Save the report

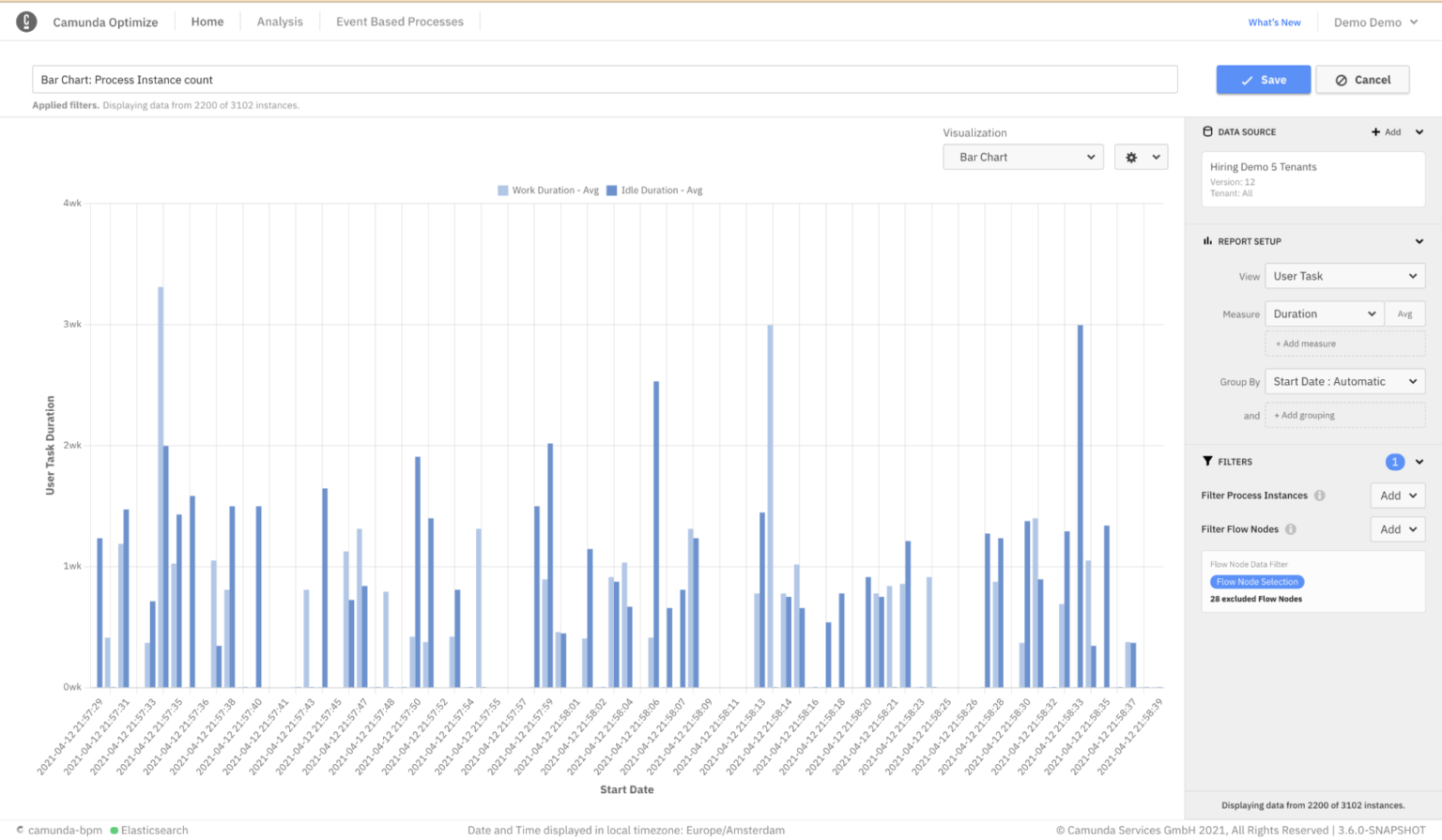point(1263,80)
